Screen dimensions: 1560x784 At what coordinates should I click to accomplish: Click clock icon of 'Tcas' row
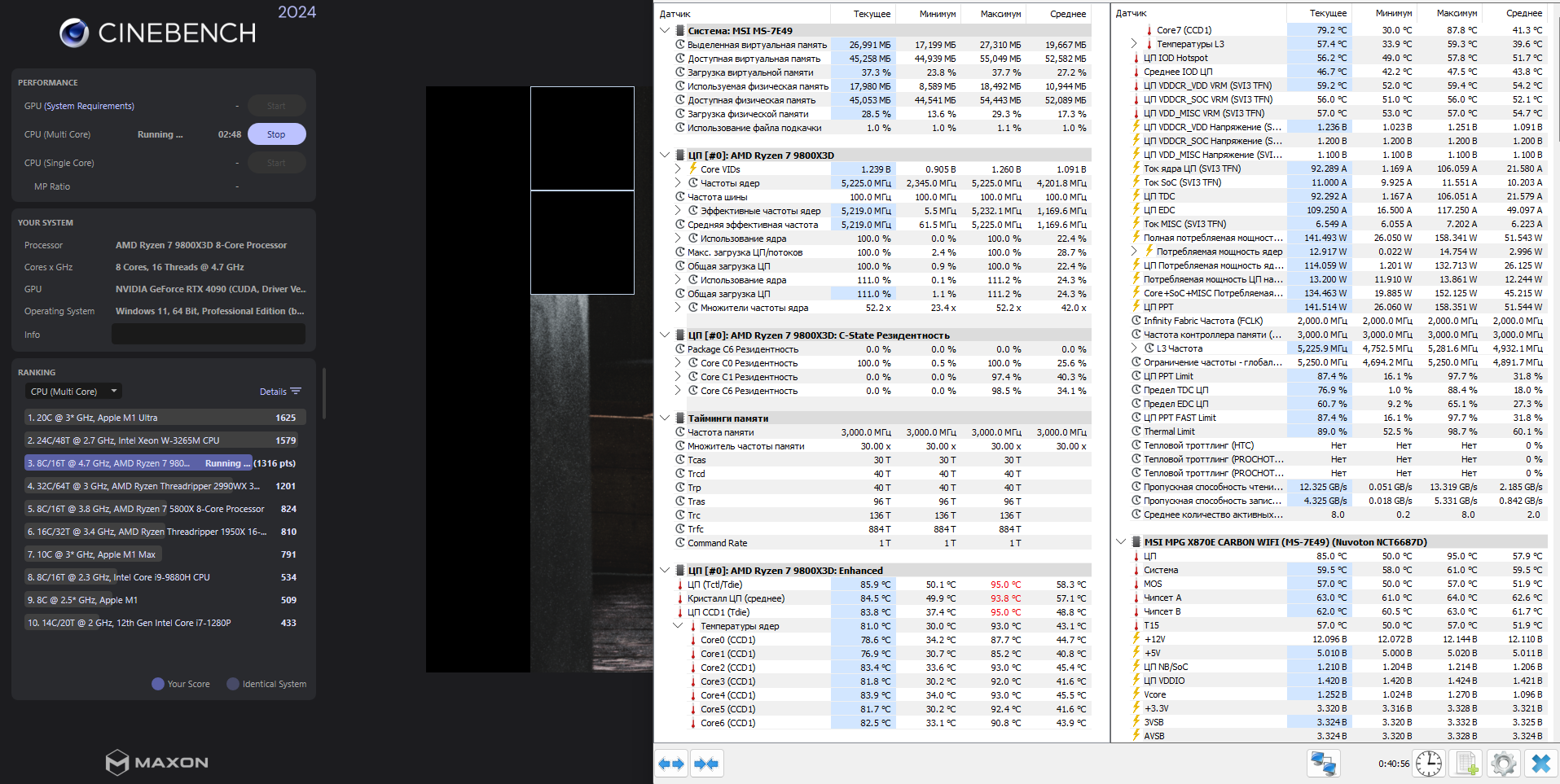tap(679, 460)
